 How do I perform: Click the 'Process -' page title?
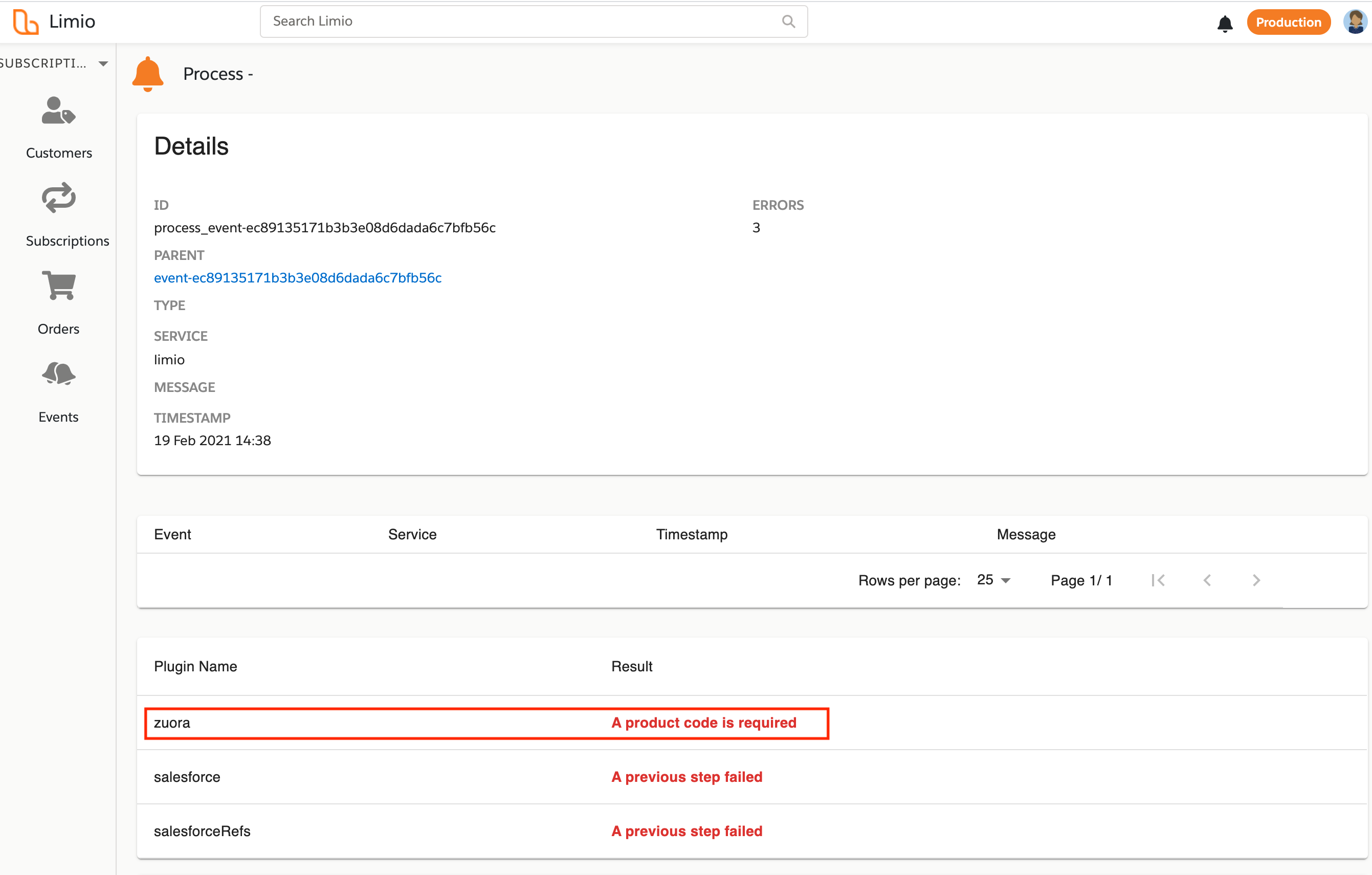218,74
